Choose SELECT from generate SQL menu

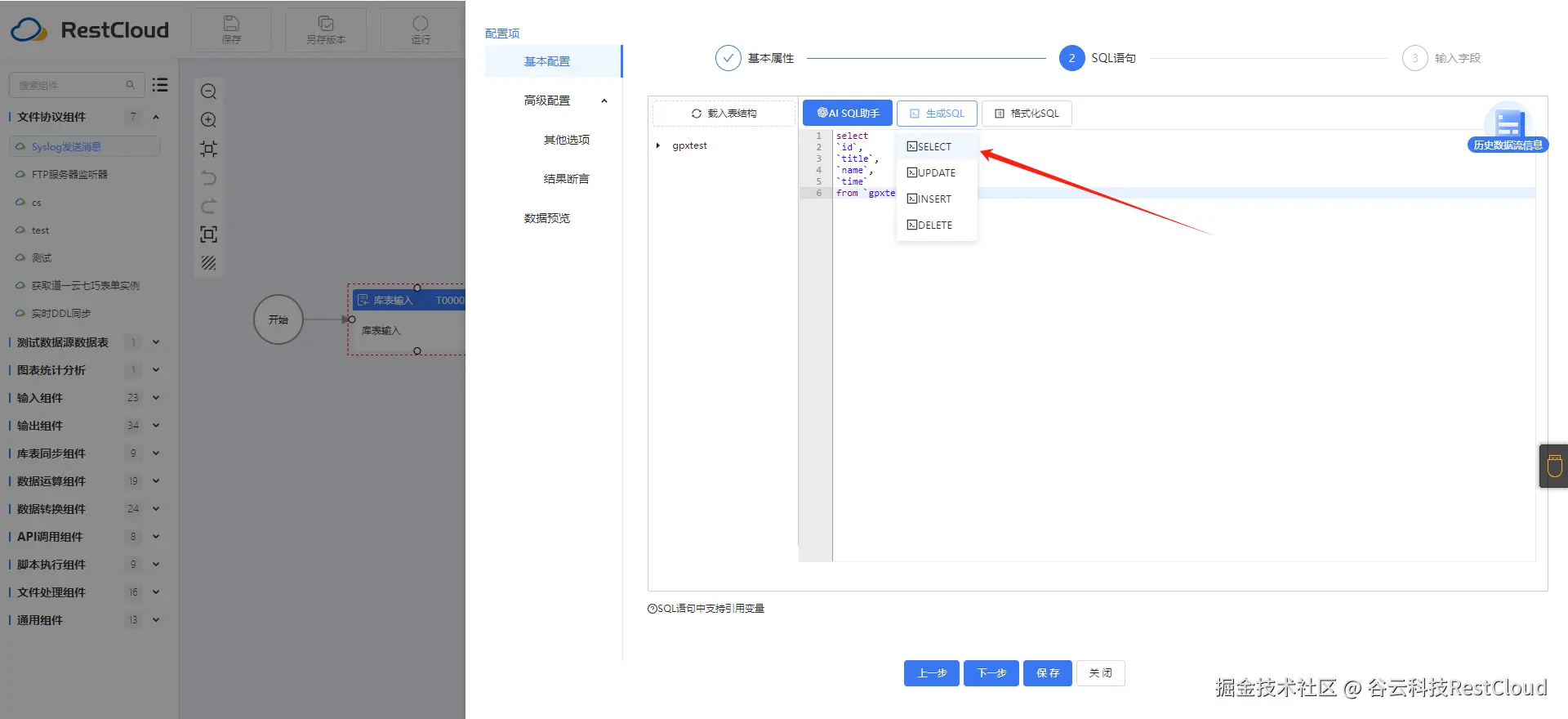937,147
